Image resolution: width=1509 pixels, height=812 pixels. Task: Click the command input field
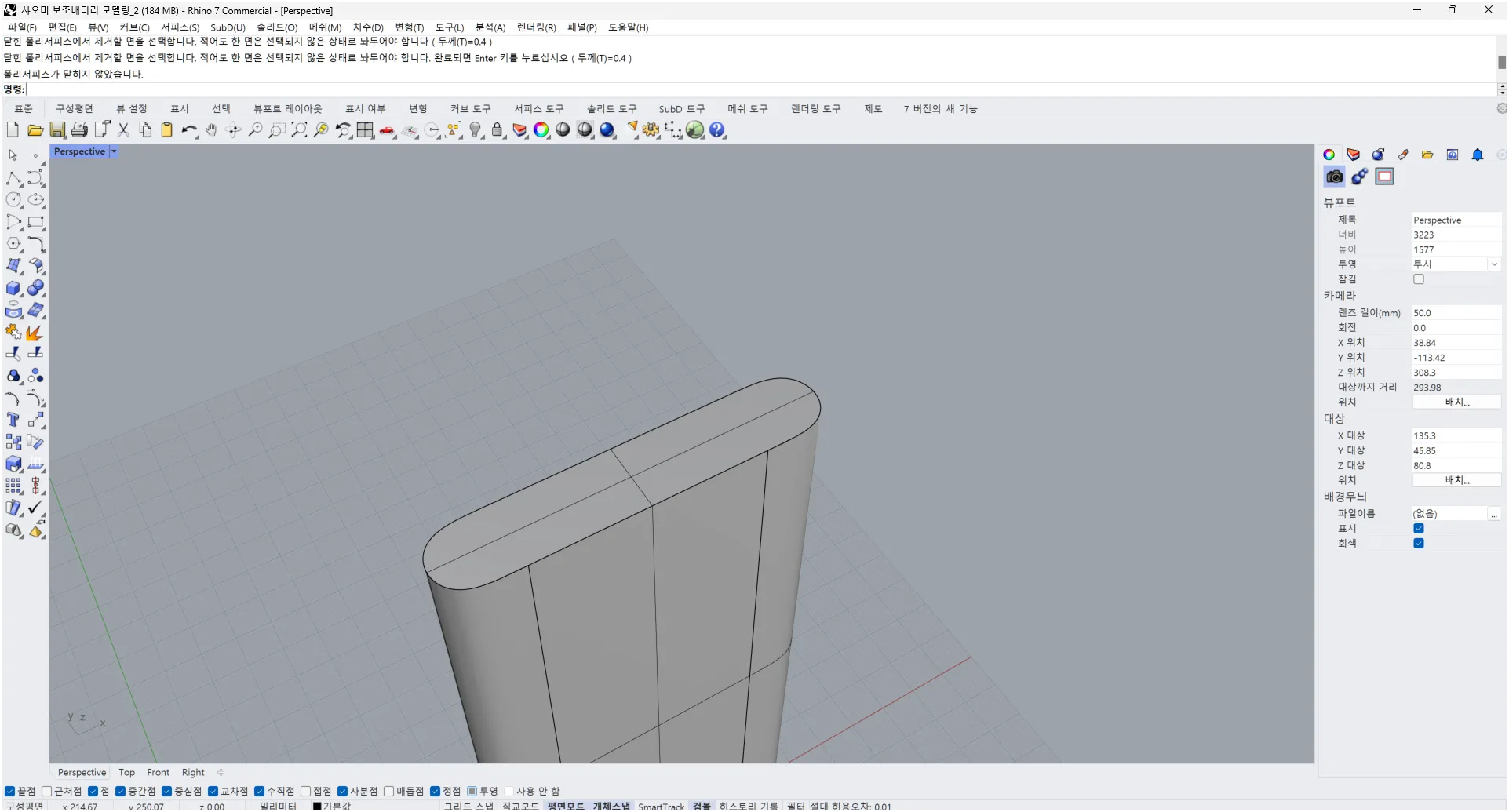[761, 89]
